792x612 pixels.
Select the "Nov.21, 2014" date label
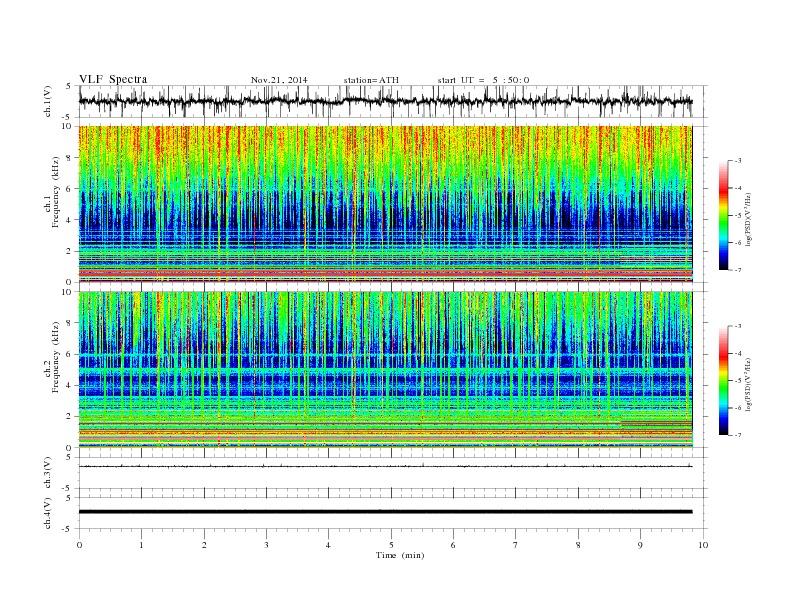tap(279, 80)
